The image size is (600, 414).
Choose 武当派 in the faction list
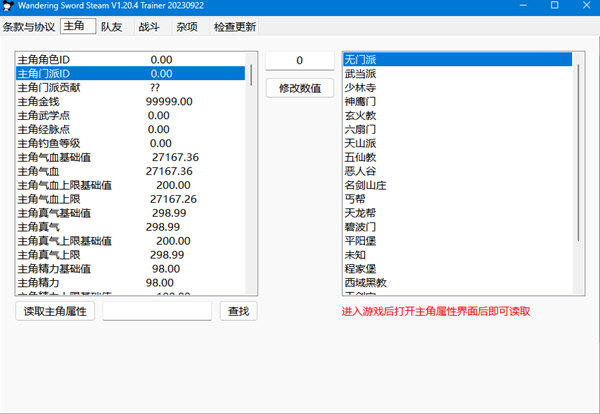coord(361,74)
